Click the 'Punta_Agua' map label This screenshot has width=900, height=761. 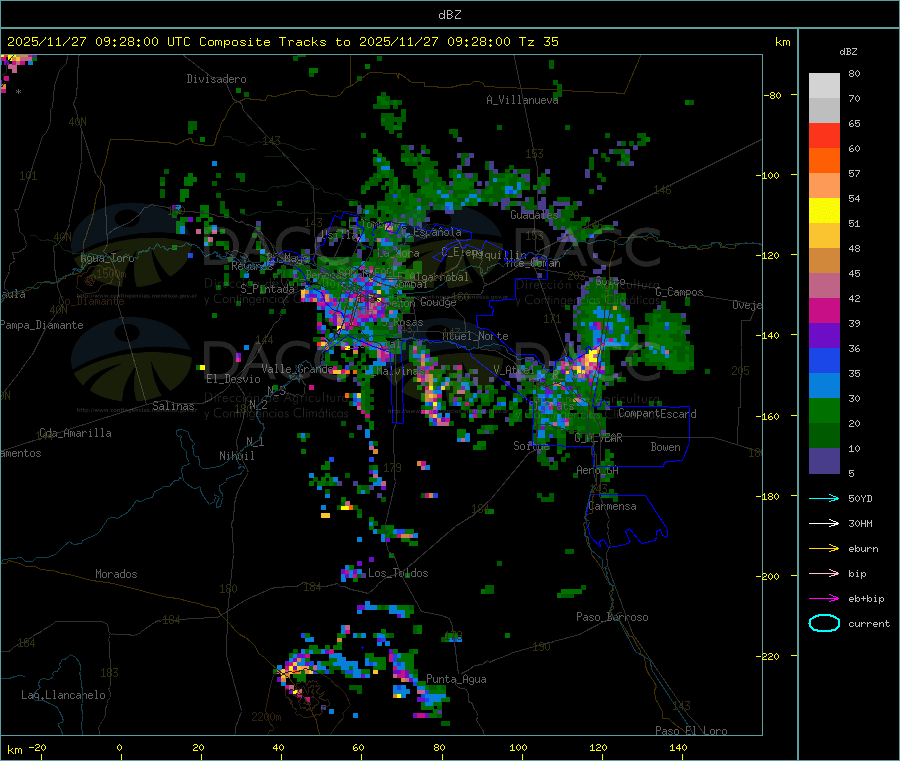pos(456,679)
